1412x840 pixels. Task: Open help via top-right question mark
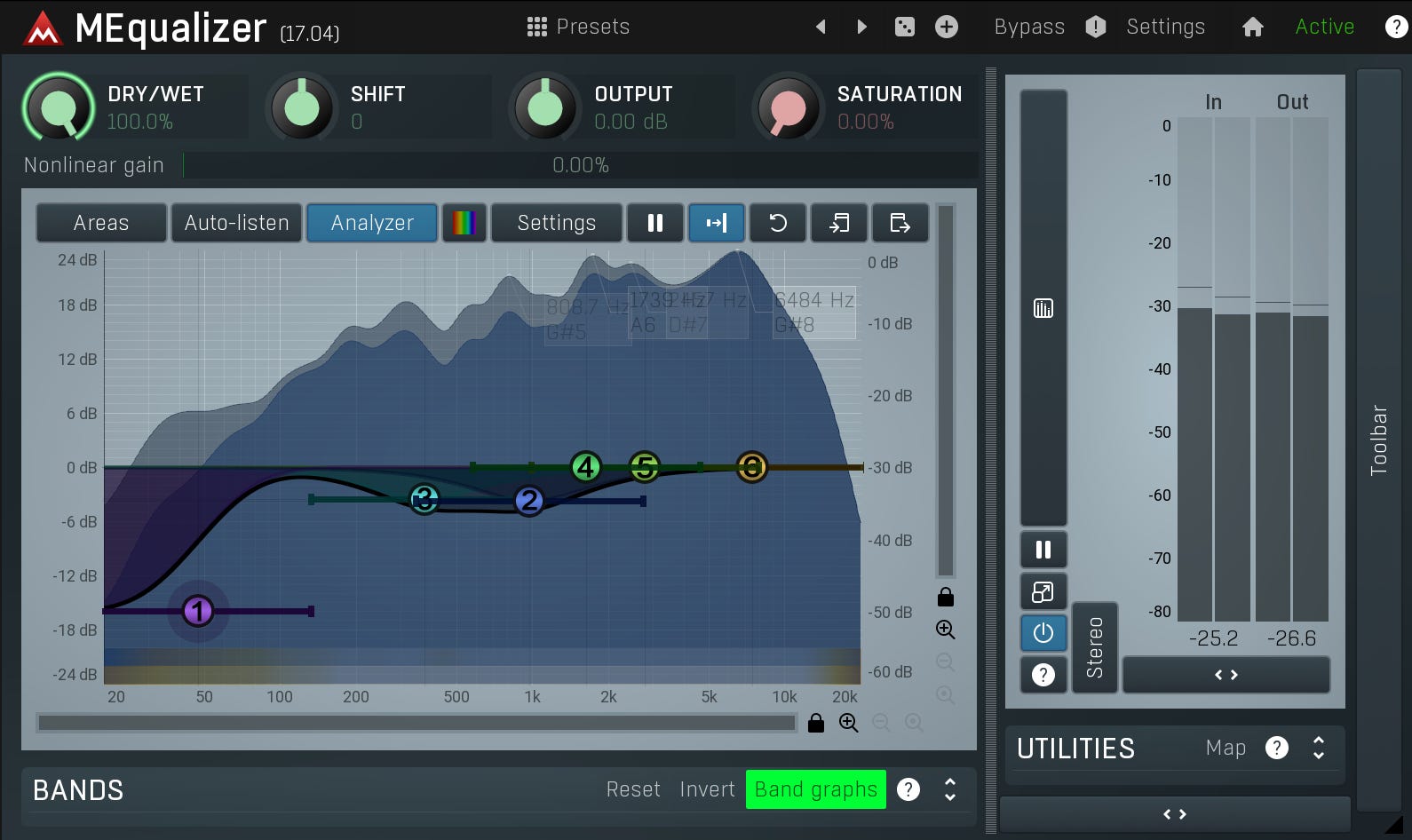click(x=1396, y=27)
